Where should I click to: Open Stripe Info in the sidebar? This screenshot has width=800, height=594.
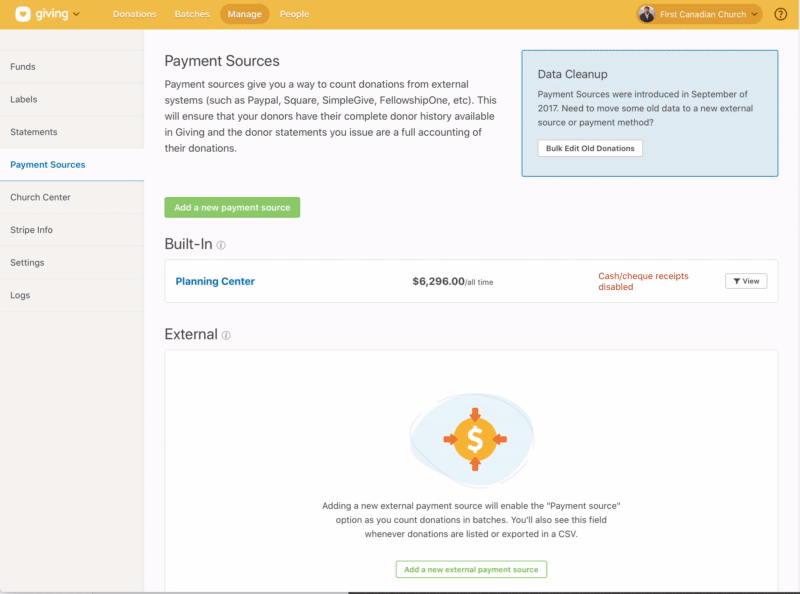(x=32, y=230)
